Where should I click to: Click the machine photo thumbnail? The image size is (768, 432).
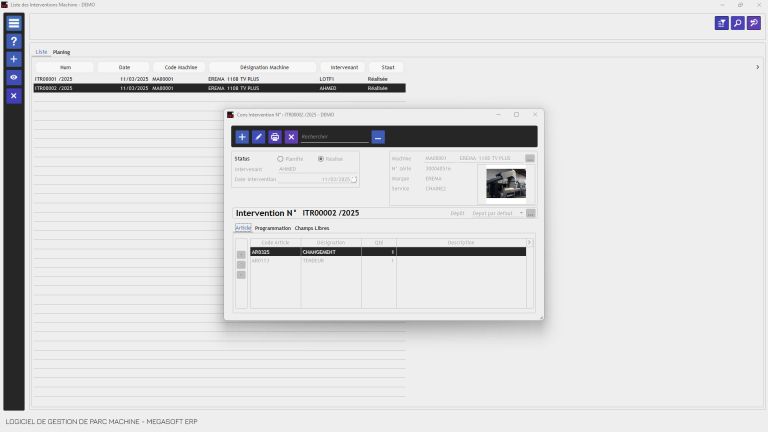(506, 184)
